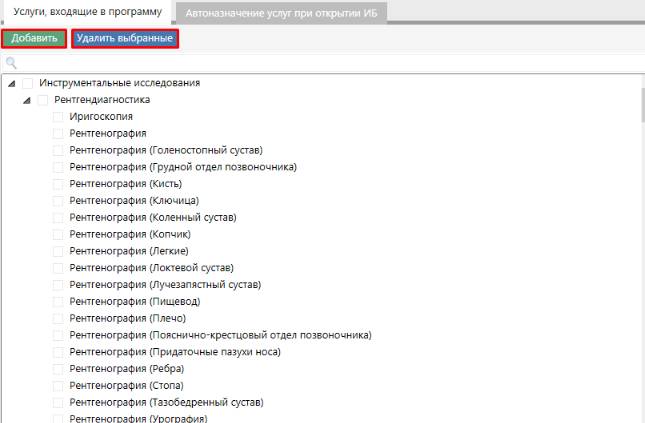Select Рентгенография (Тазобедренный сустав) row

point(166,402)
